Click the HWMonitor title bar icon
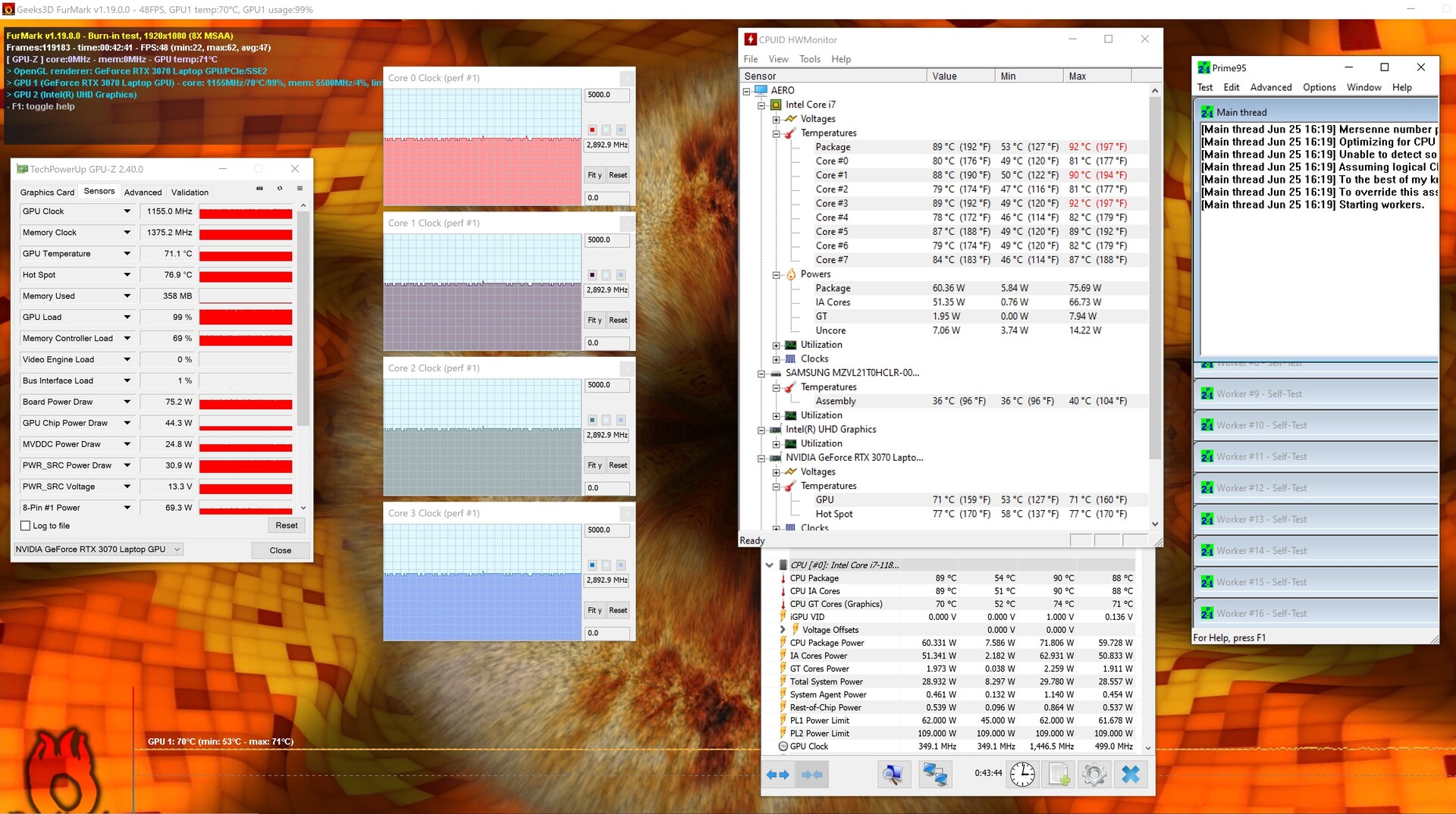The width and height of the screenshot is (1456, 814). (750, 39)
